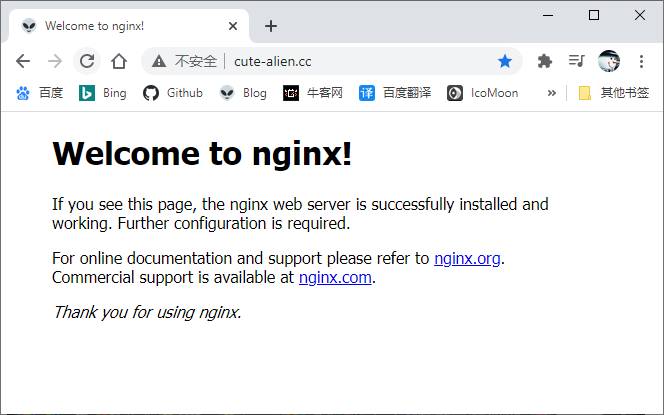Open Chrome's three-dot menu
664x415 pixels.
pyautogui.click(x=642, y=61)
